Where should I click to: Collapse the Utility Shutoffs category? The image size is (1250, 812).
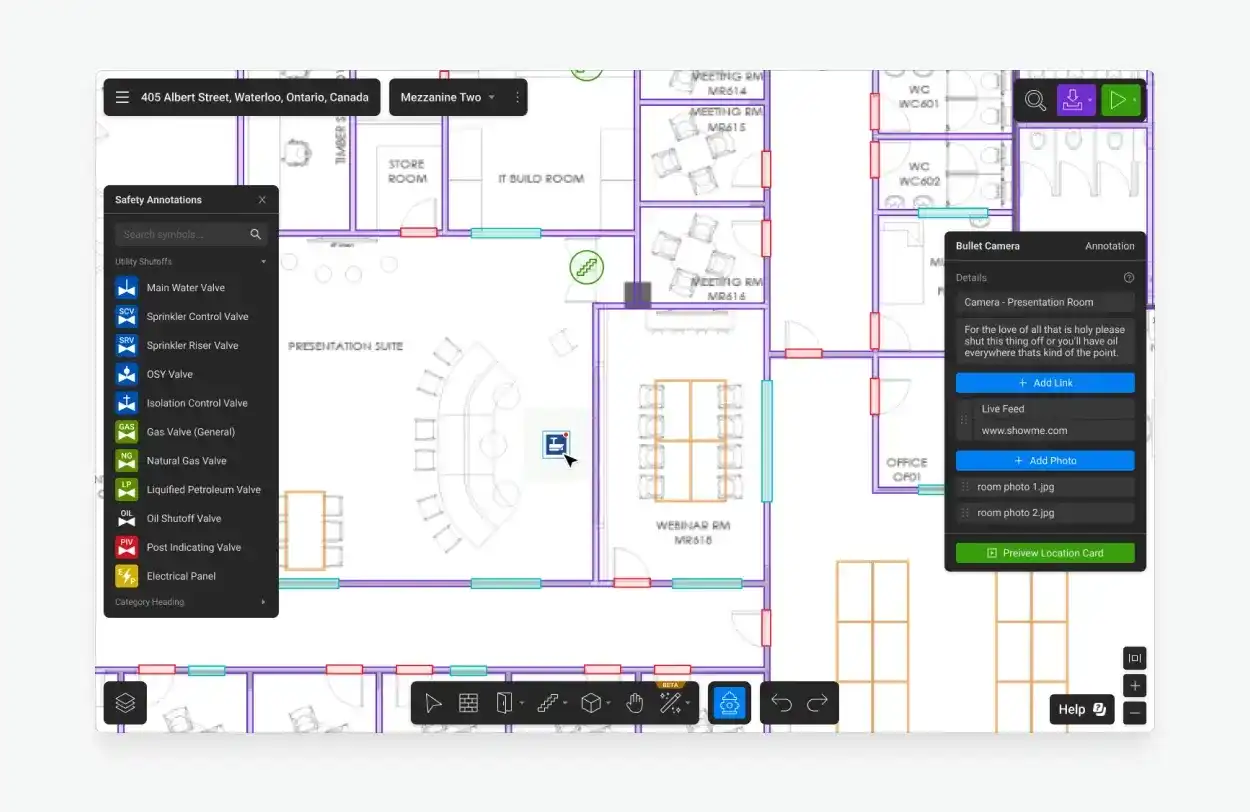[263, 262]
